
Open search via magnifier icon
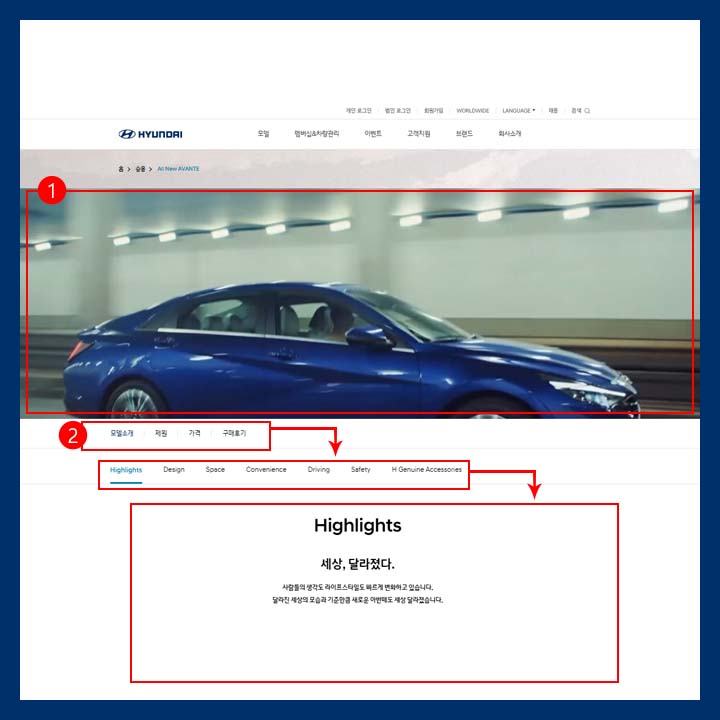pyautogui.click(x=587, y=111)
